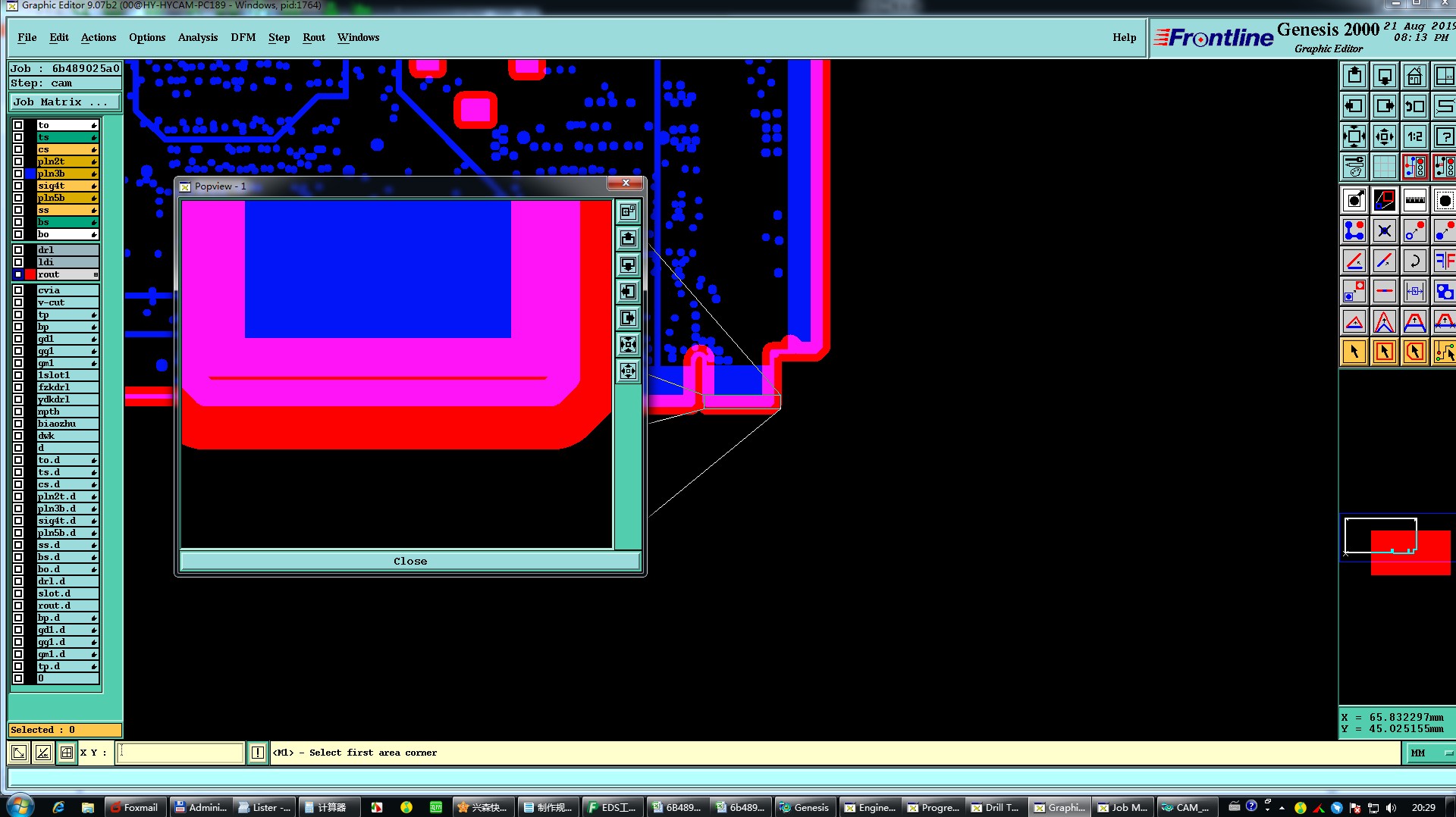Click Popview pan left icon

tap(628, 292)
